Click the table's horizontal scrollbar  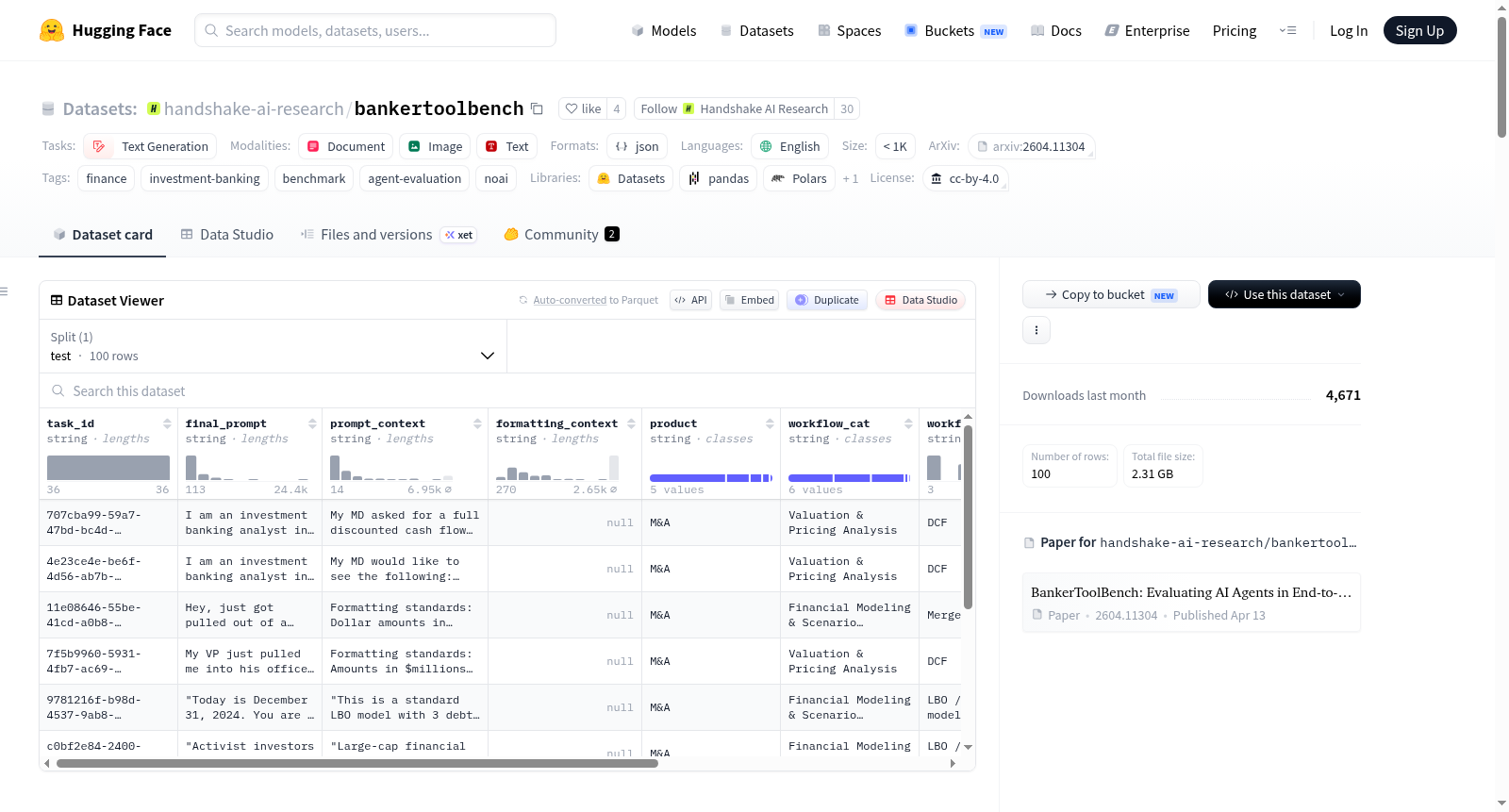point(357,763)
